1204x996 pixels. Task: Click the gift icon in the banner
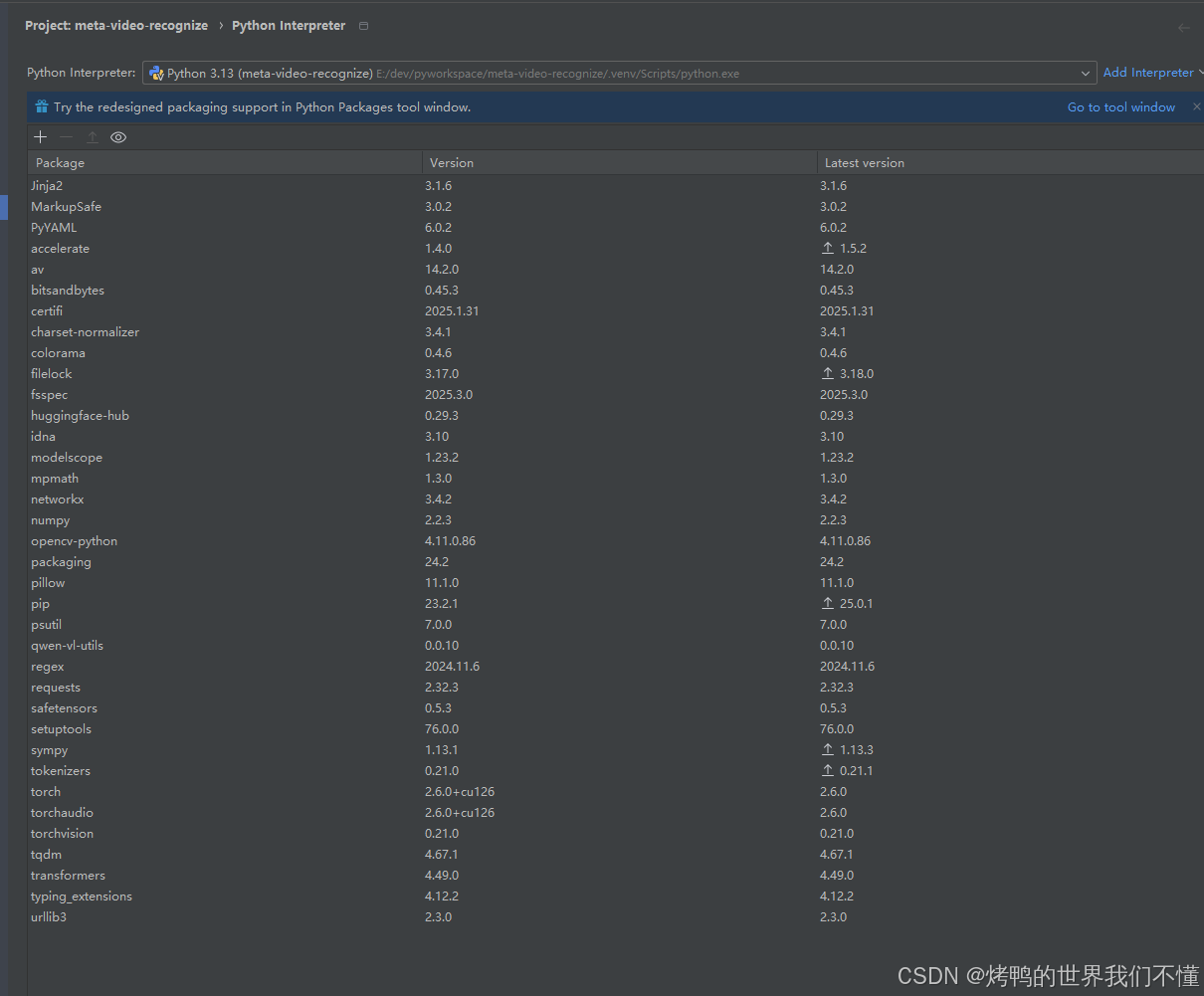(x=42, y=106)
